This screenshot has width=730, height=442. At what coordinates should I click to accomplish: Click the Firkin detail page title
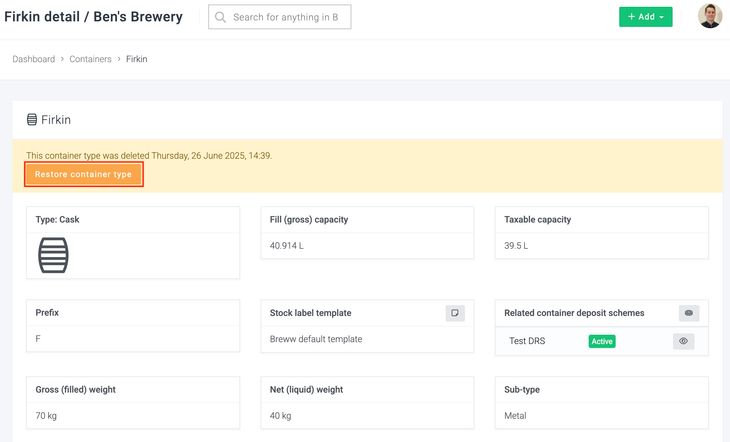(x=94, y=17)
